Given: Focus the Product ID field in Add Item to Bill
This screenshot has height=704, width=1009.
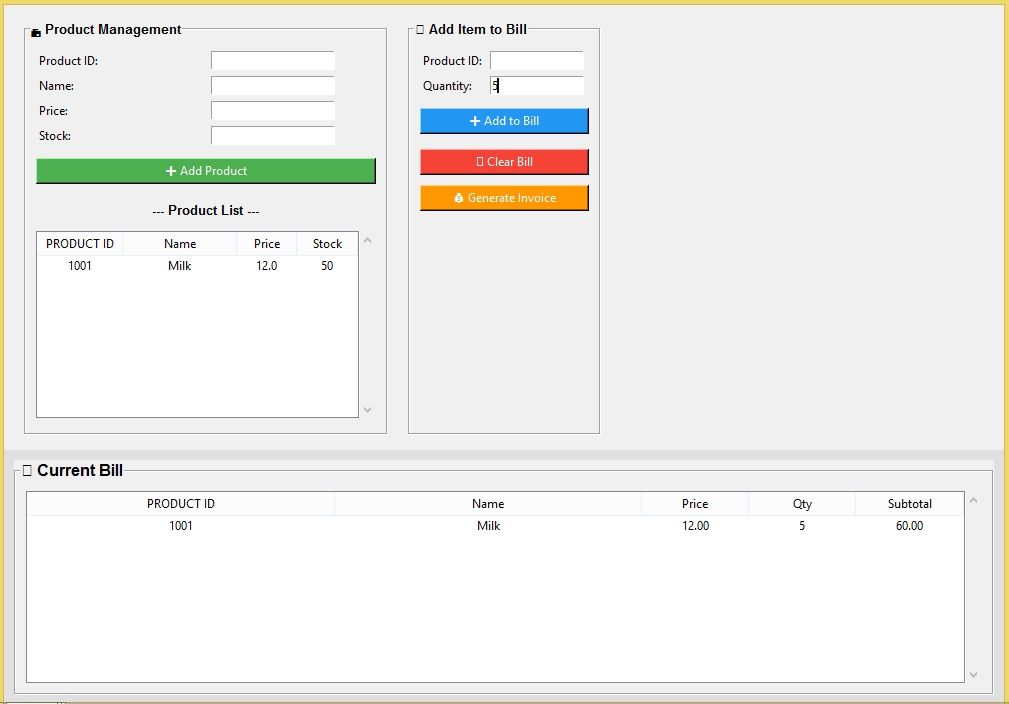Looking at the screenshot, I should point(536,61).
